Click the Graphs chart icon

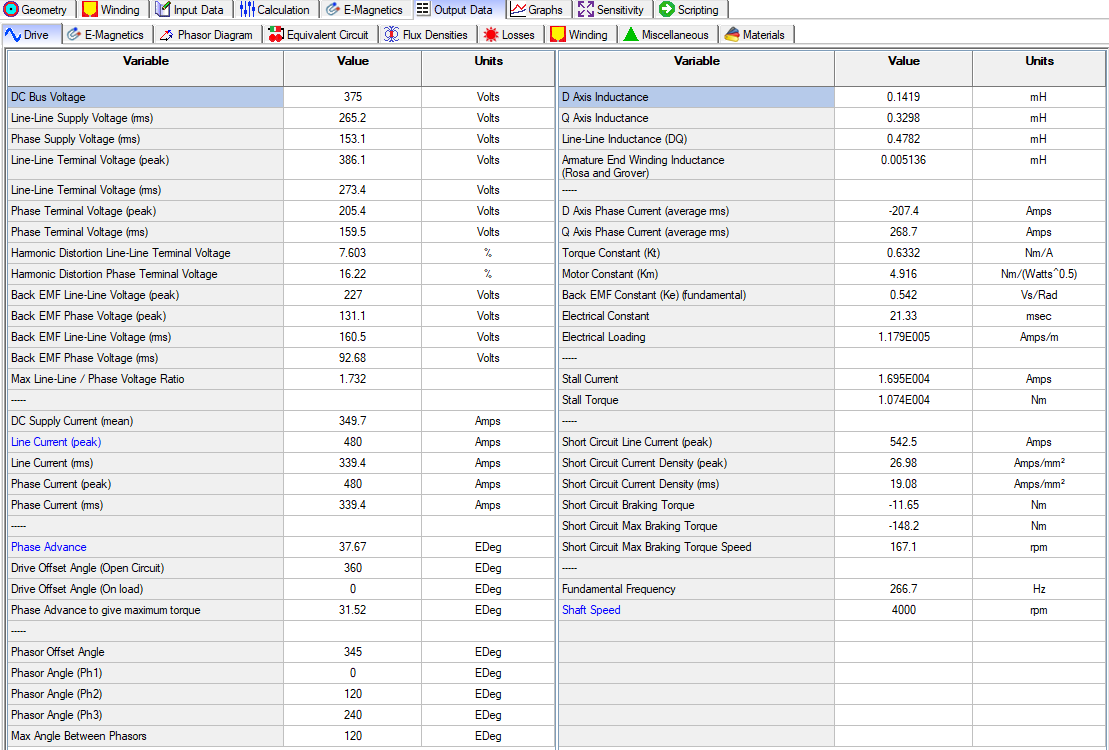(x=518, y=10)
